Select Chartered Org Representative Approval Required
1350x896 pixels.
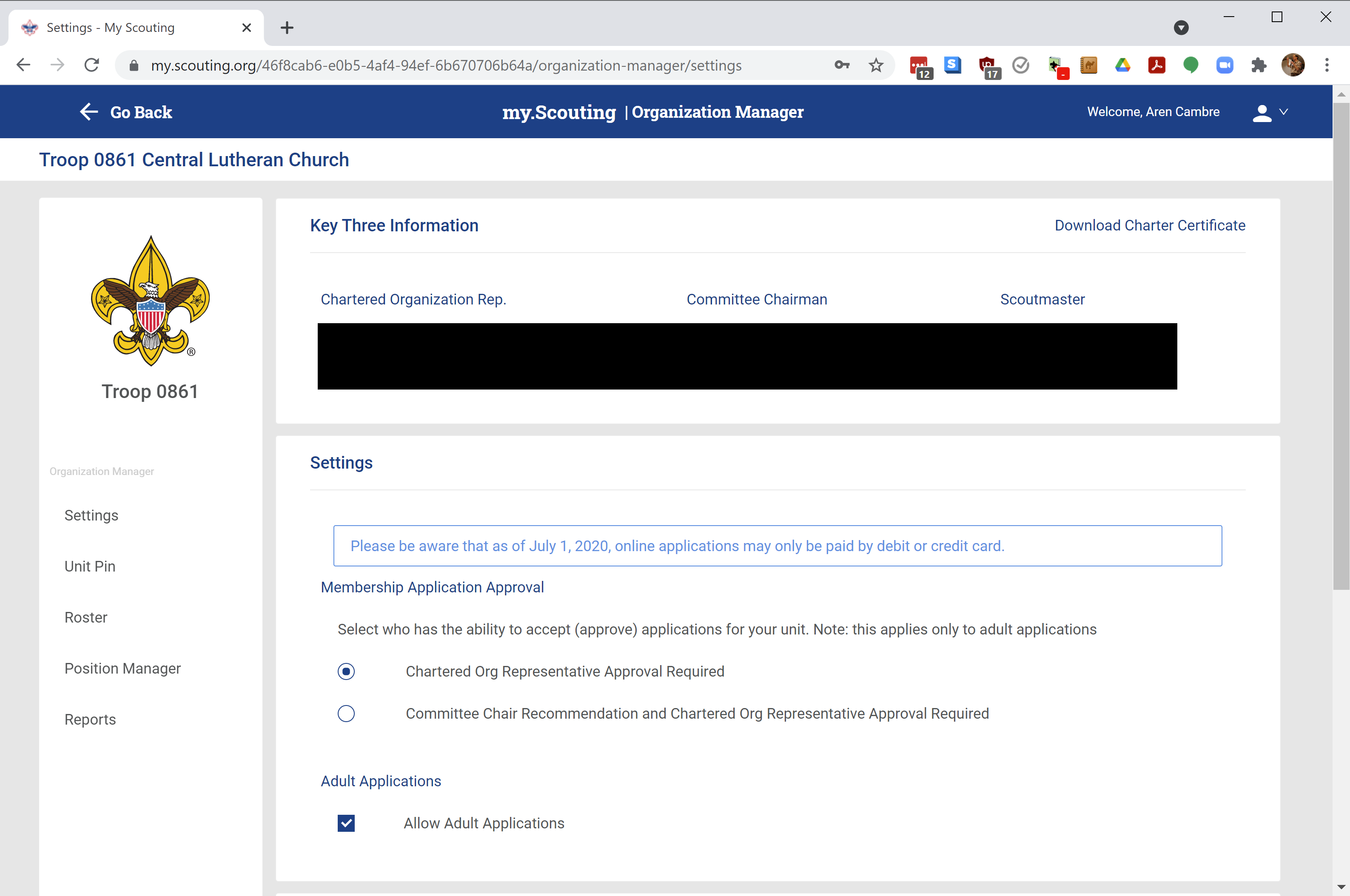(346, 671)
